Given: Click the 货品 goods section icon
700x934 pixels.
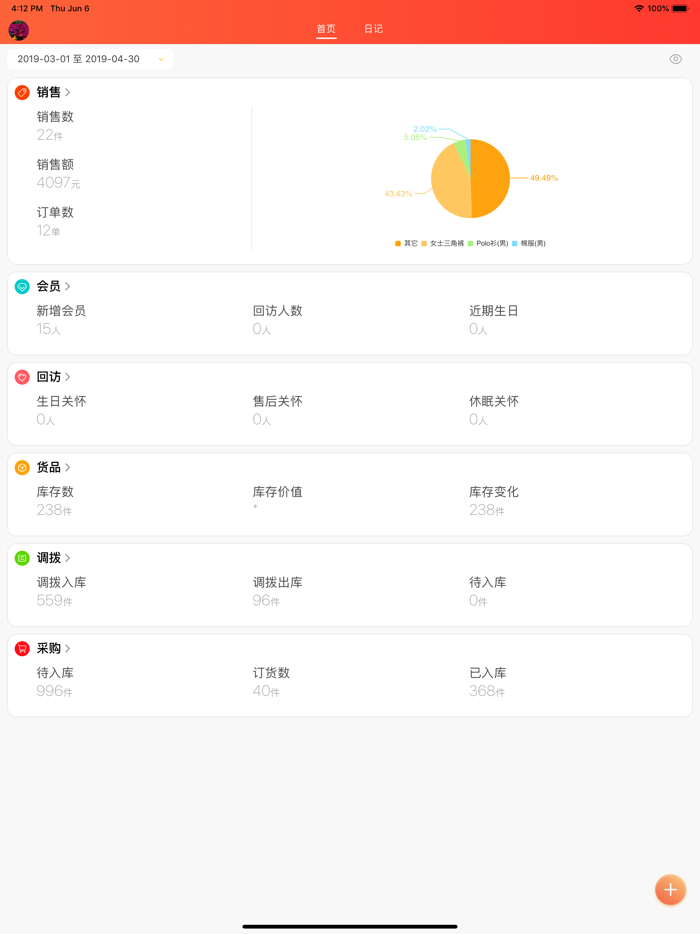Looking at the screenshot, I should click(22, 467).
